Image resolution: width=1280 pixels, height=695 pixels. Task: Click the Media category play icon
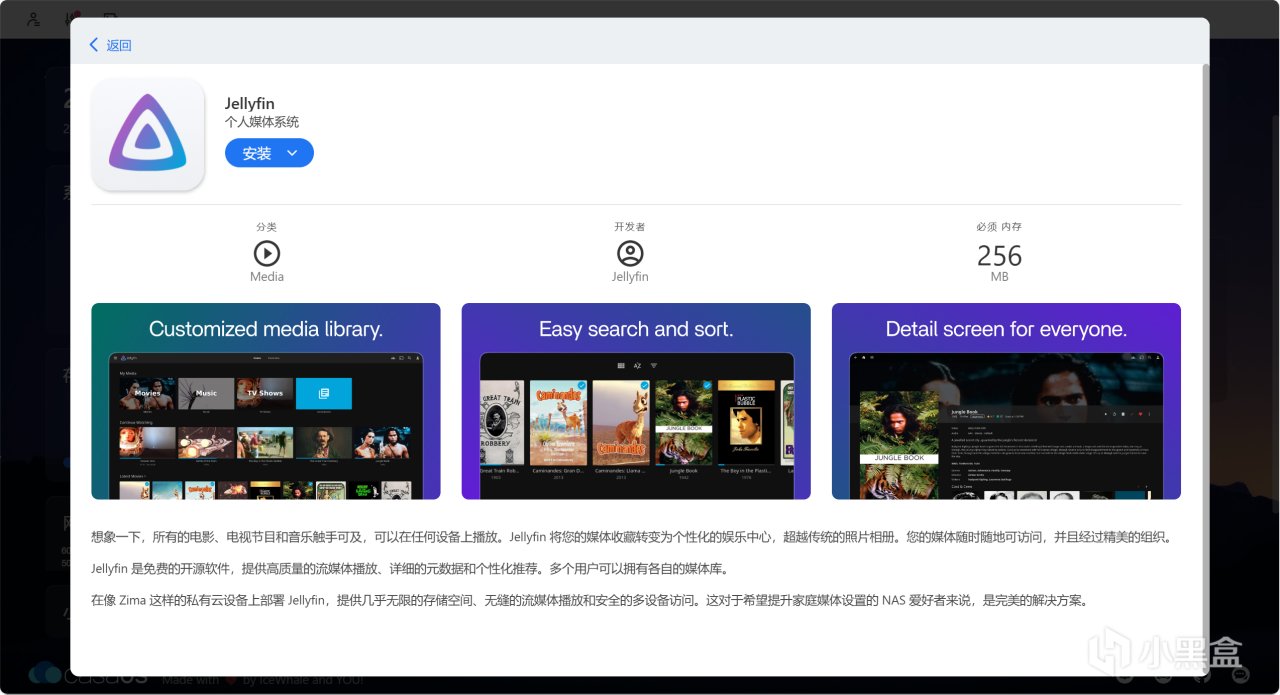coord(267,253)
